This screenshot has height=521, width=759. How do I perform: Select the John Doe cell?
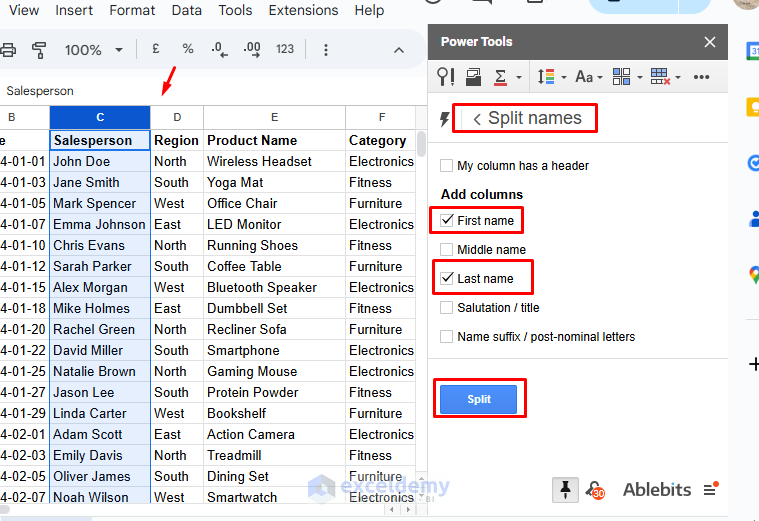click(100, 161)
